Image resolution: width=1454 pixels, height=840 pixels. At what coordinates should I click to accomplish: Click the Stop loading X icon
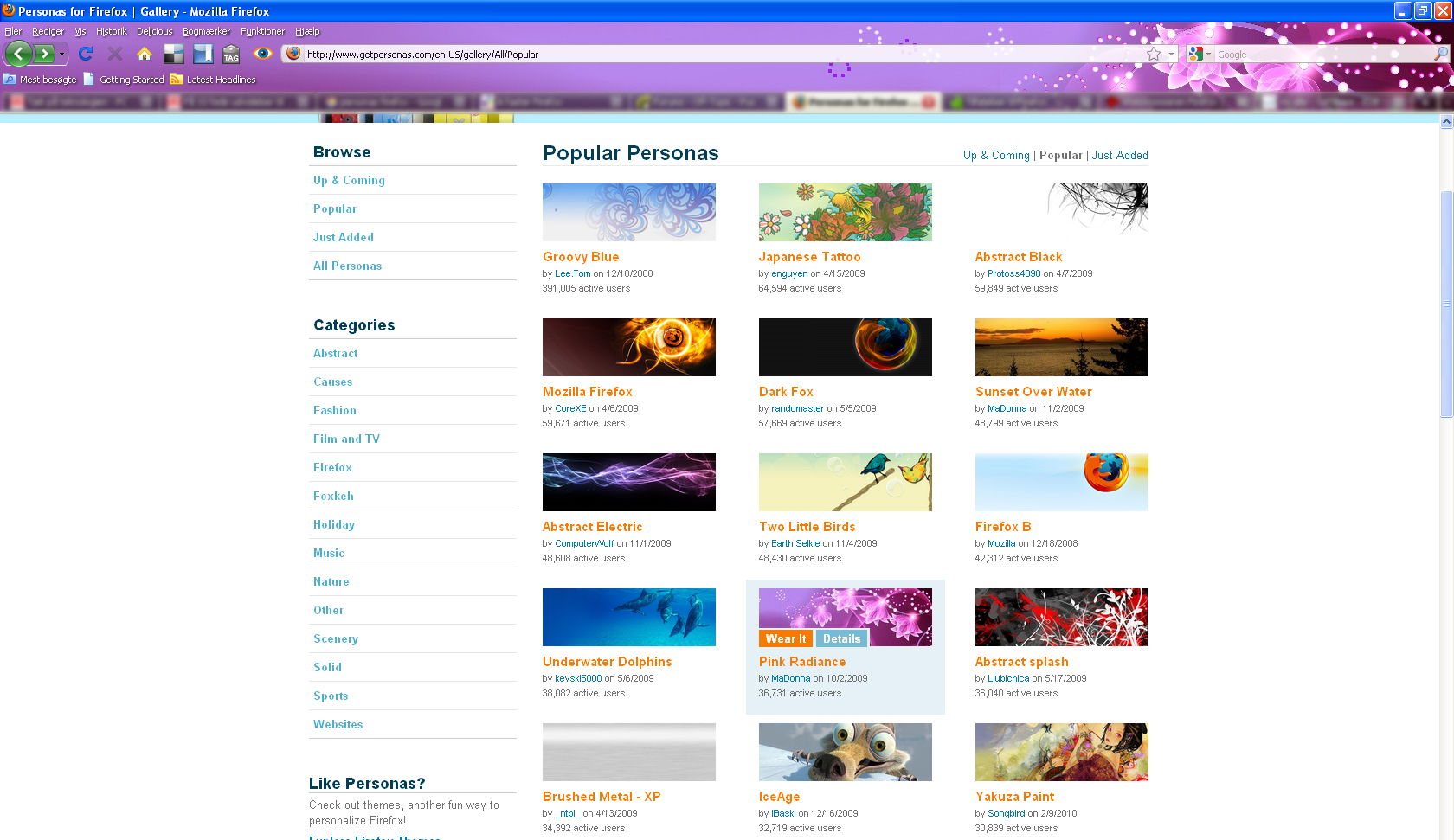pos(114,54)
